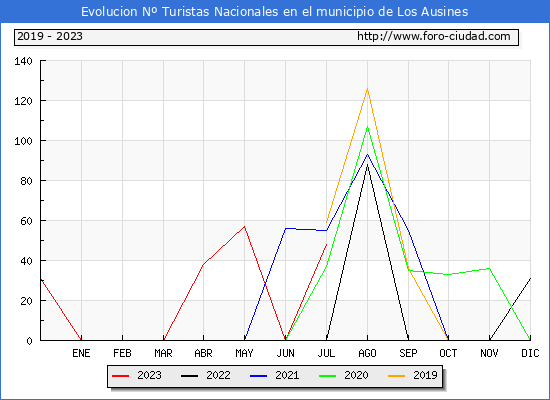The height and width of the screenshot is (400, 550).
Task: Click the blue 2021 legend color swatch
Action: tap(259, 376)
